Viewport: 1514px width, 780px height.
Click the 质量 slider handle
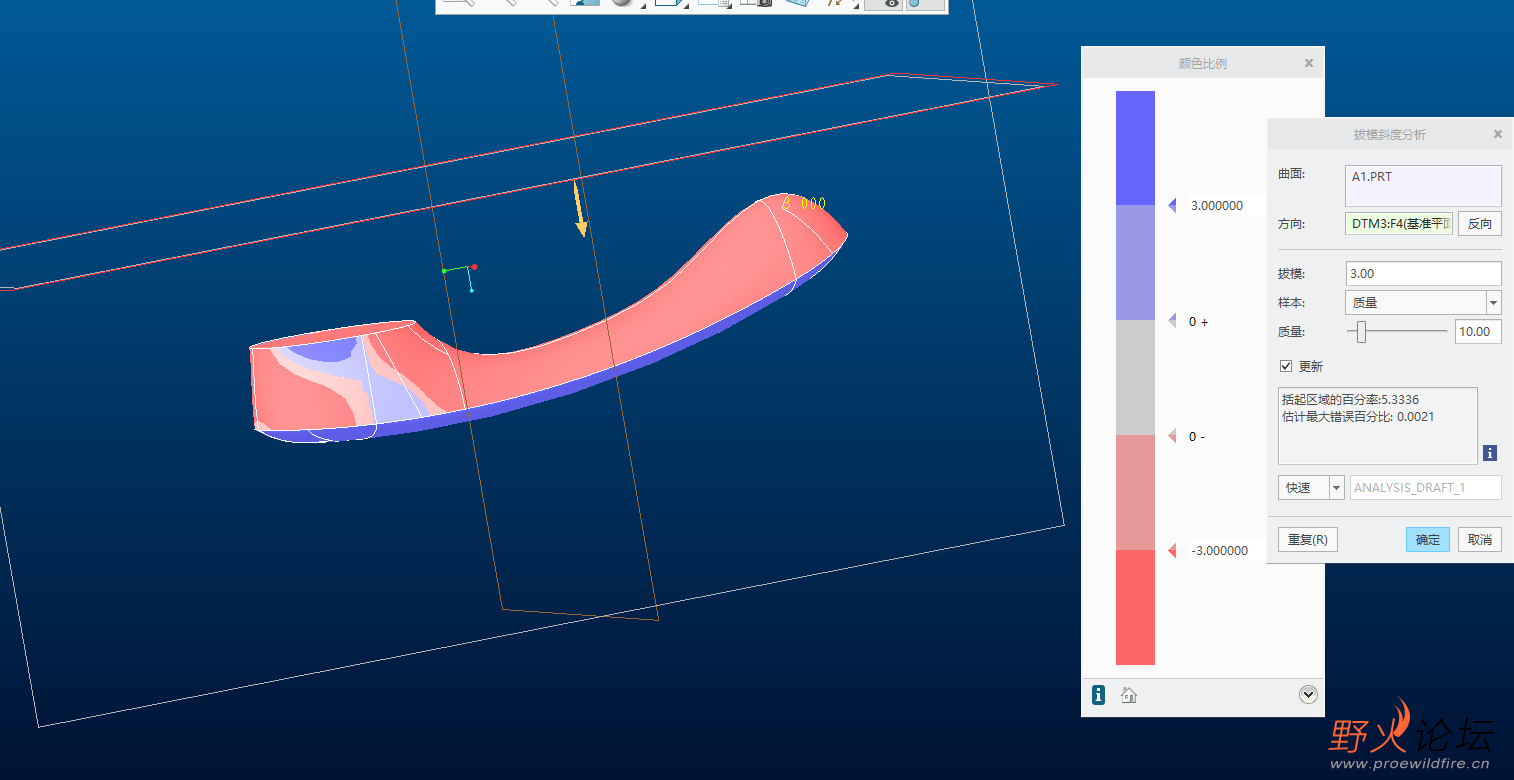[x=1361, y=332]
